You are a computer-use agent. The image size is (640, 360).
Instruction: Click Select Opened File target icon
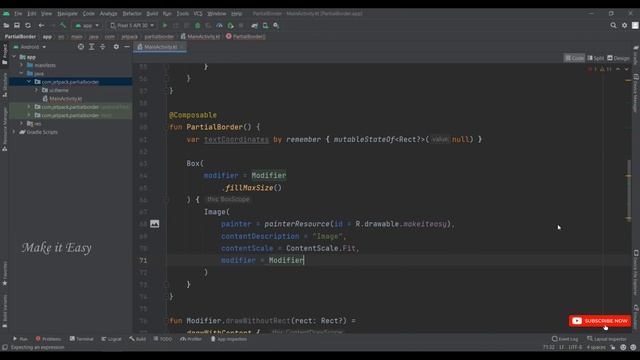pos(81,47)
